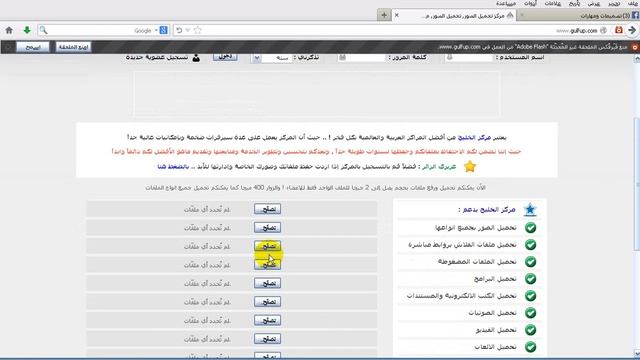
Task: Click the تحميل ملفات الفلاش بروابط مباشرة item
Action: [x=462, y=244]
